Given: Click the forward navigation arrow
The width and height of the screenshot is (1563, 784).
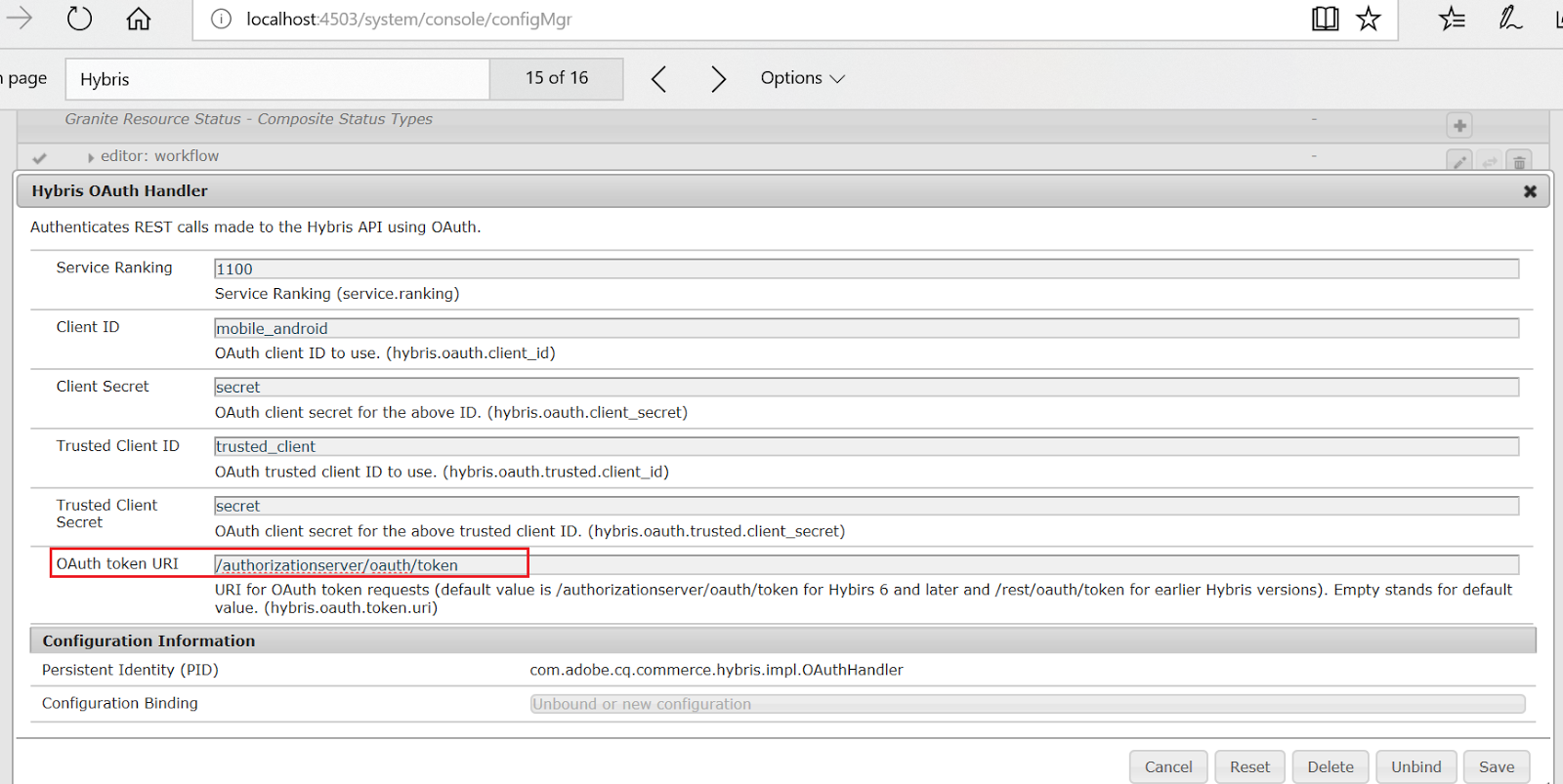Looking at the screenshot, I should click(x=20, y=18).
